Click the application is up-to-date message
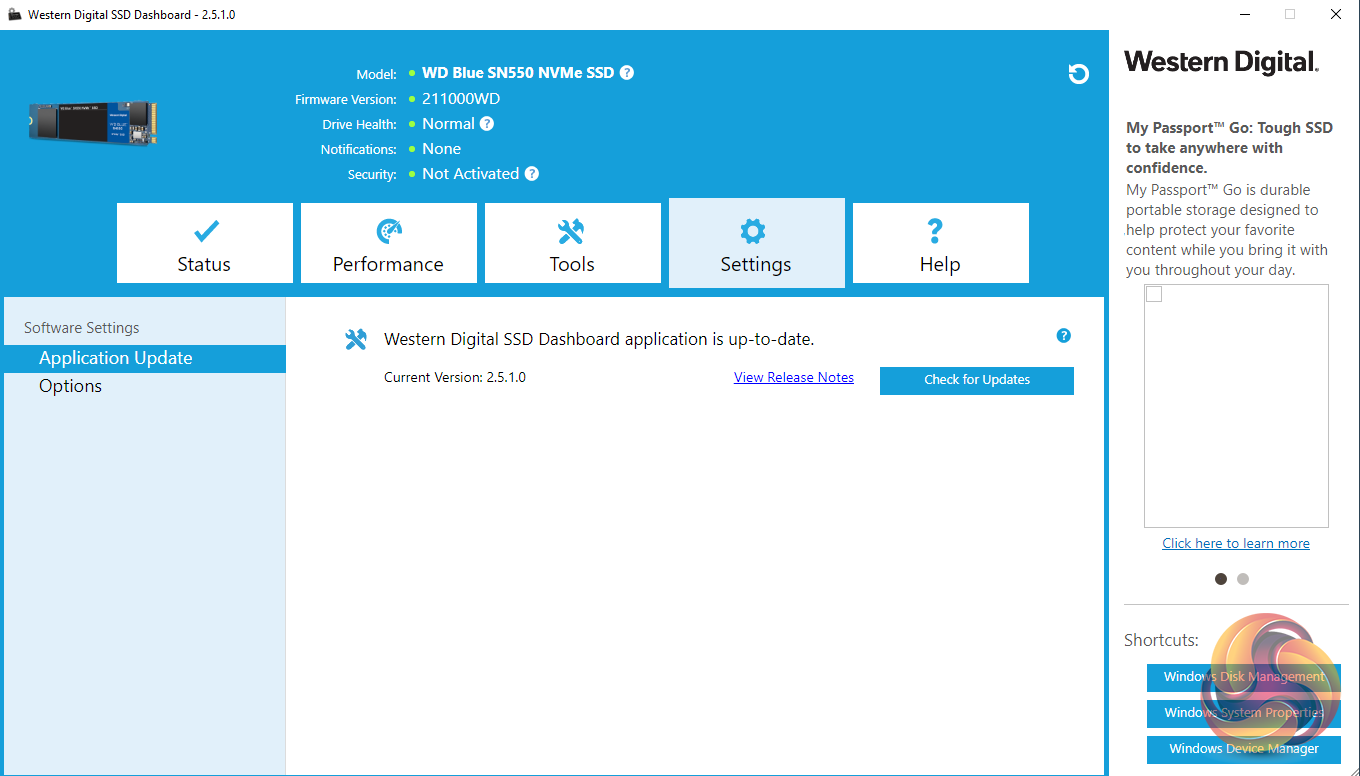 (599, 339)
